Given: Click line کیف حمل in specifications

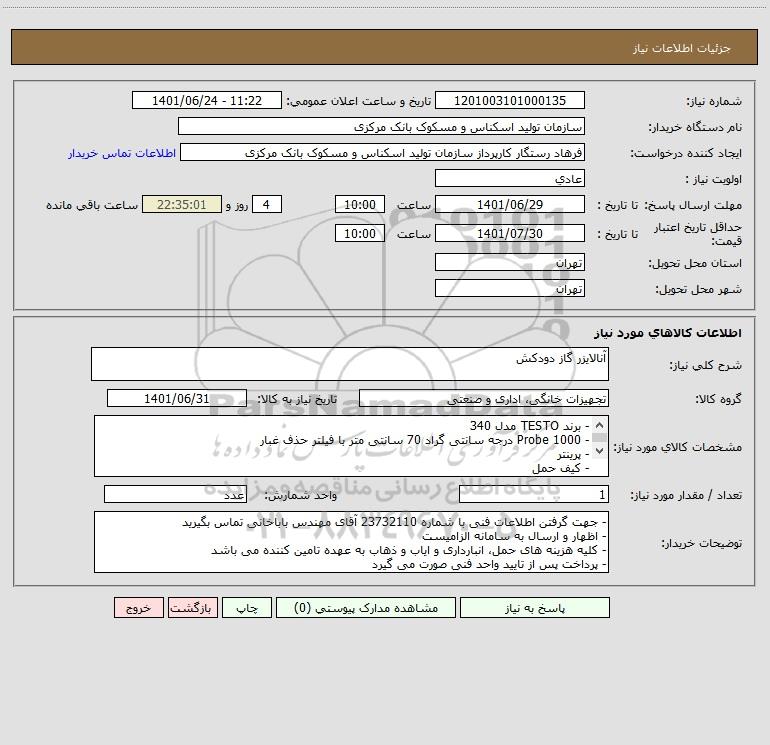Looking at the screenshot, I should (x=561, y=468).
